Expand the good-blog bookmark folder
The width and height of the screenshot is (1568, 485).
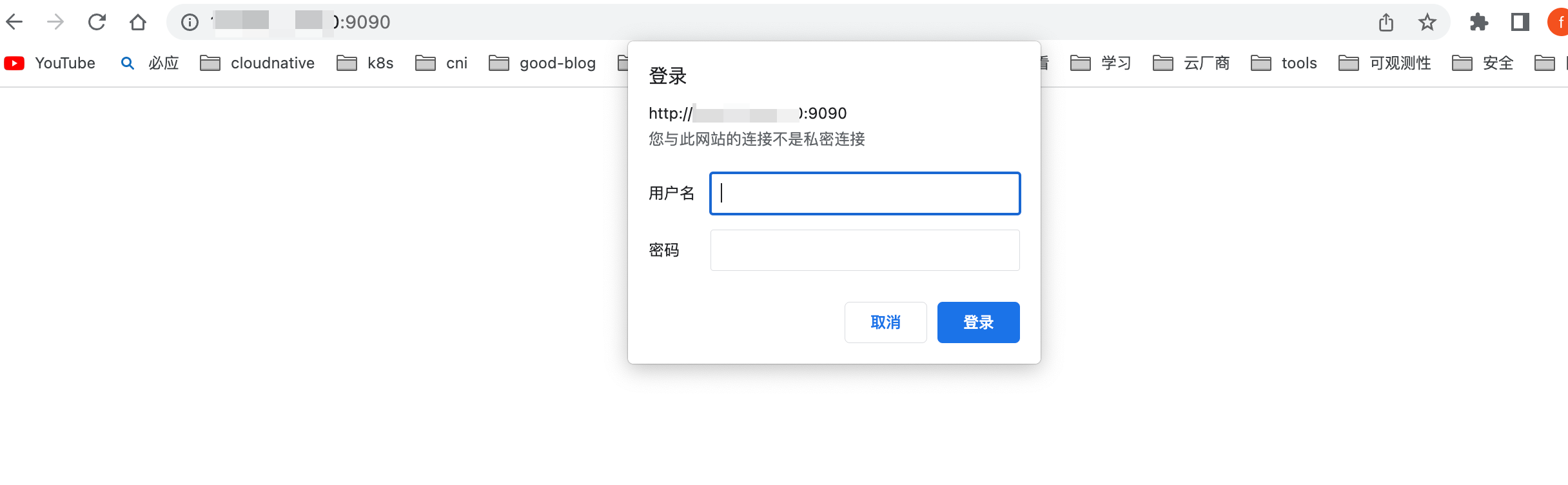click(542, 63)
